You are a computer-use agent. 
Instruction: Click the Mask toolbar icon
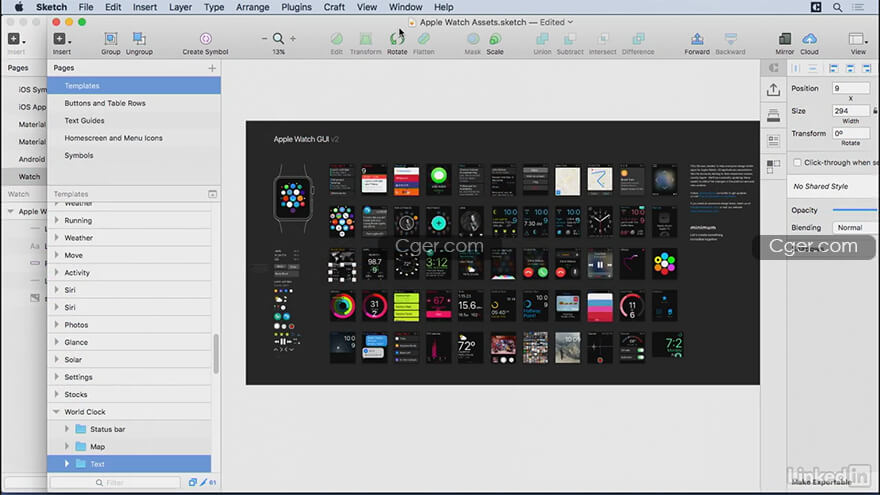coord(473,43)
